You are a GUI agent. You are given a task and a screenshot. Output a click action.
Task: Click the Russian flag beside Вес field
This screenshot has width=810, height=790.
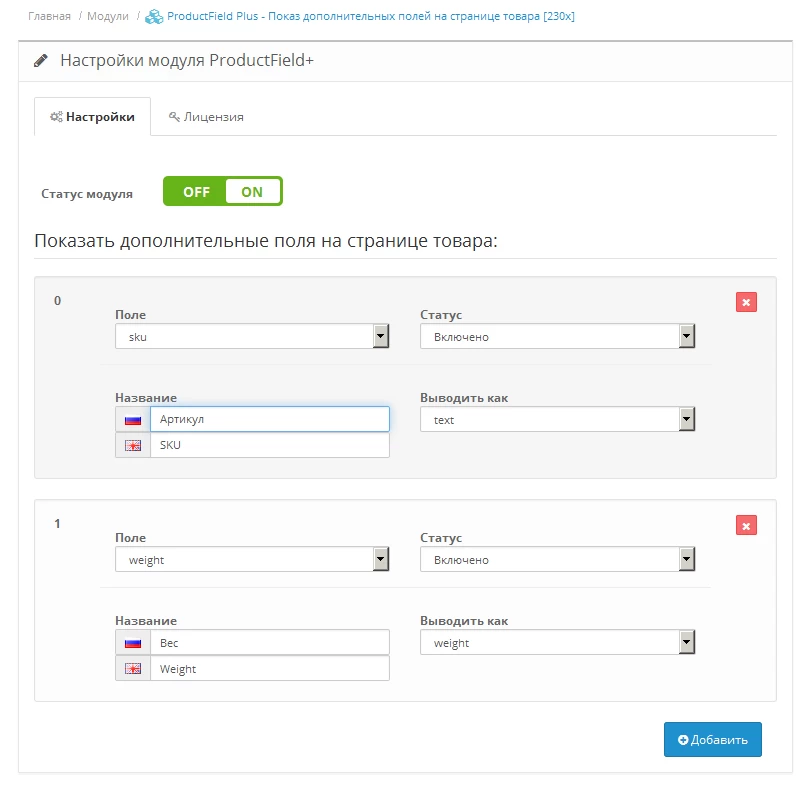pos(133,643)
